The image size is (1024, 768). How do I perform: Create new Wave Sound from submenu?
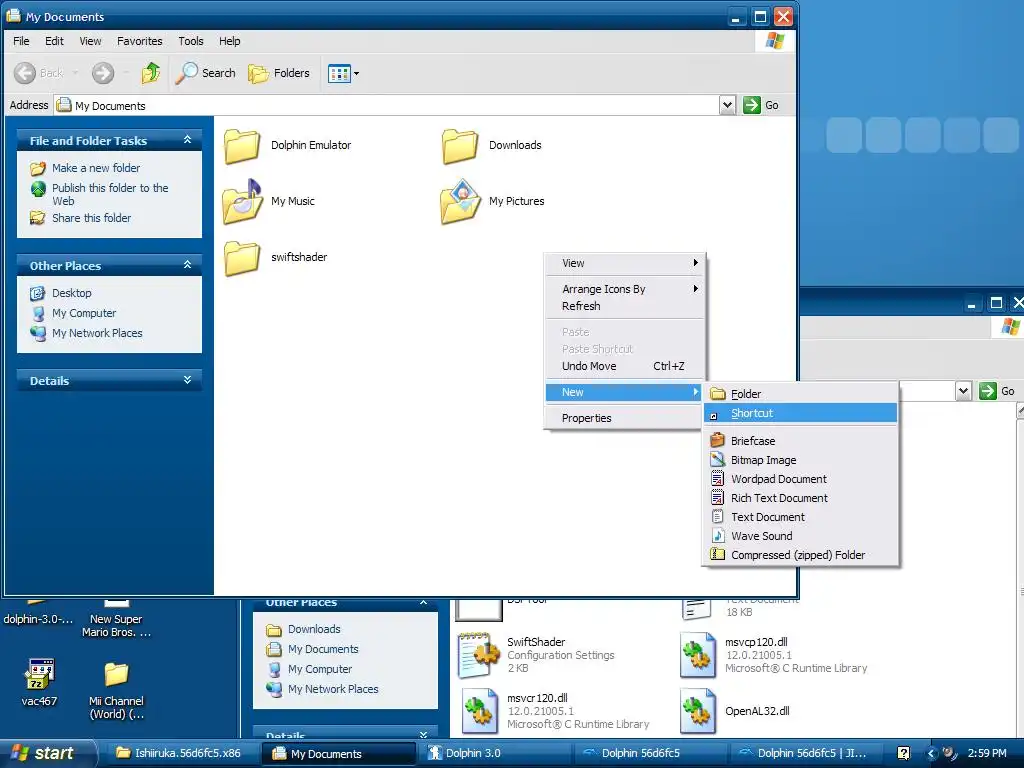pyautogui.click(x=801, y=536)
